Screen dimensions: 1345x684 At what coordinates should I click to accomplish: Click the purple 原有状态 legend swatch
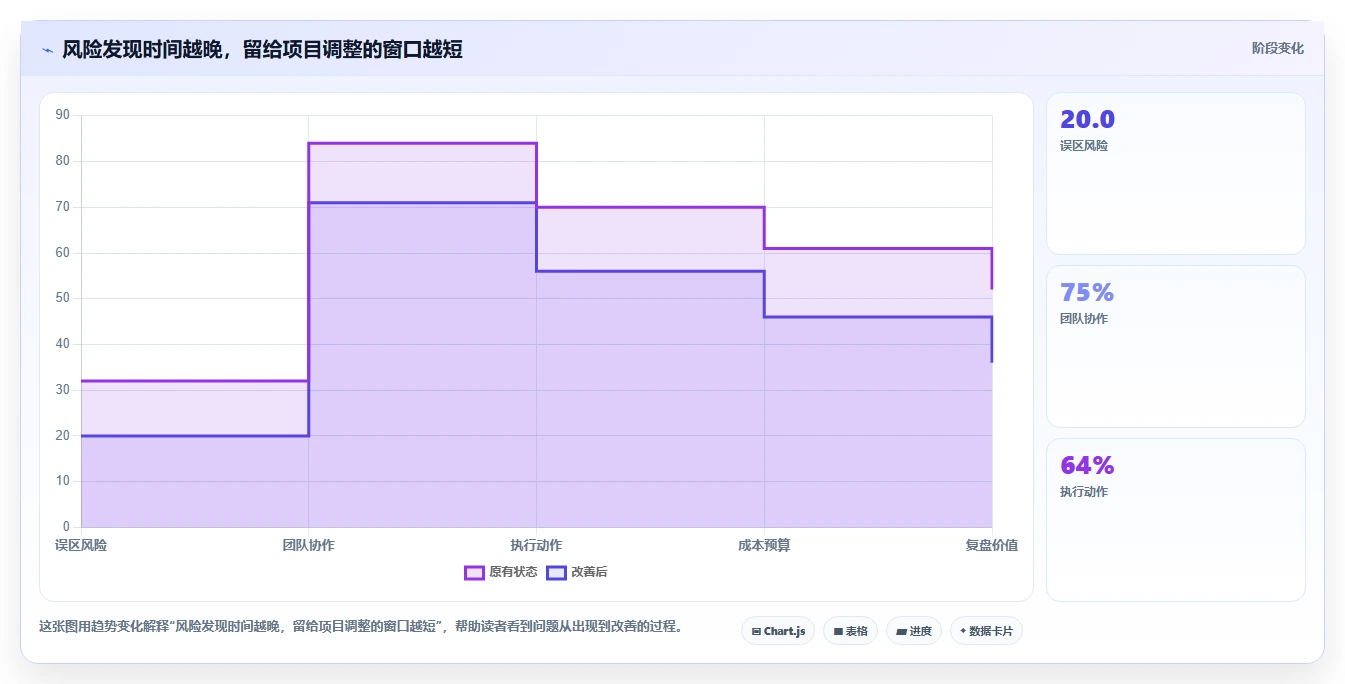click(474, 572)
